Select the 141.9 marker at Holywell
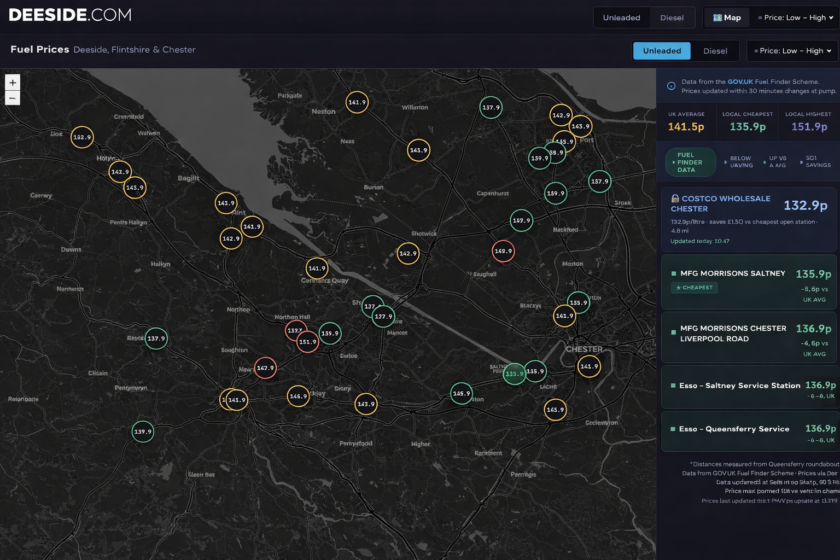Image resolution: width=840 pixels, height=560 pixels. [119, 172]
